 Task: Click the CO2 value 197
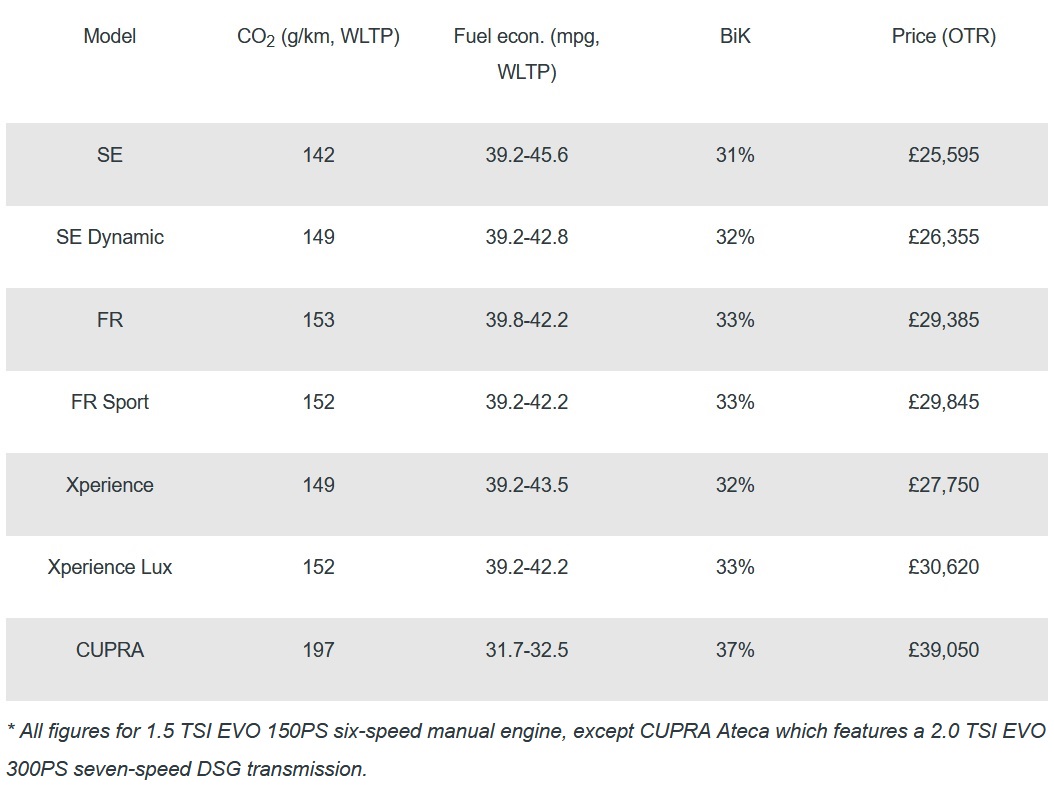click(x=318, y=650)
